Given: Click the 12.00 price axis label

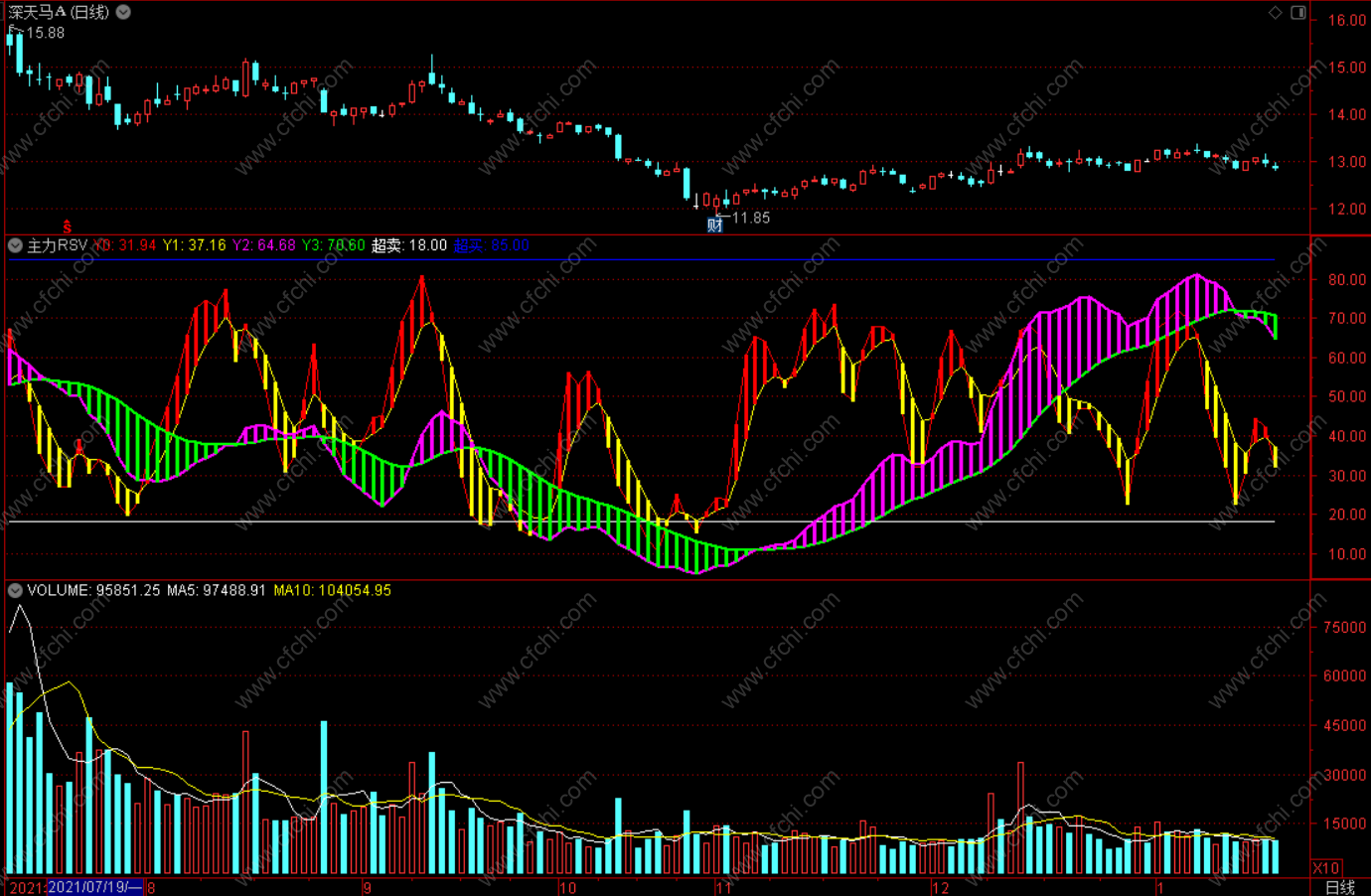Looking at the screenshot, I should click(x=1348, y=209).
